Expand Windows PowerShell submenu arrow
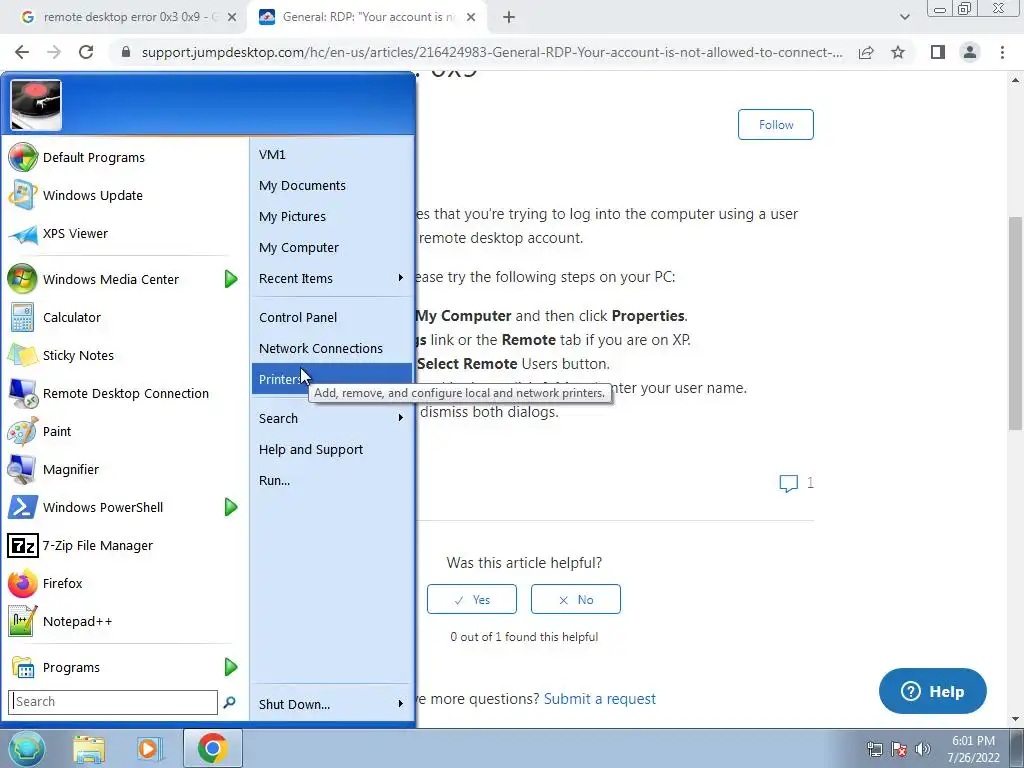 click(231, 507)
